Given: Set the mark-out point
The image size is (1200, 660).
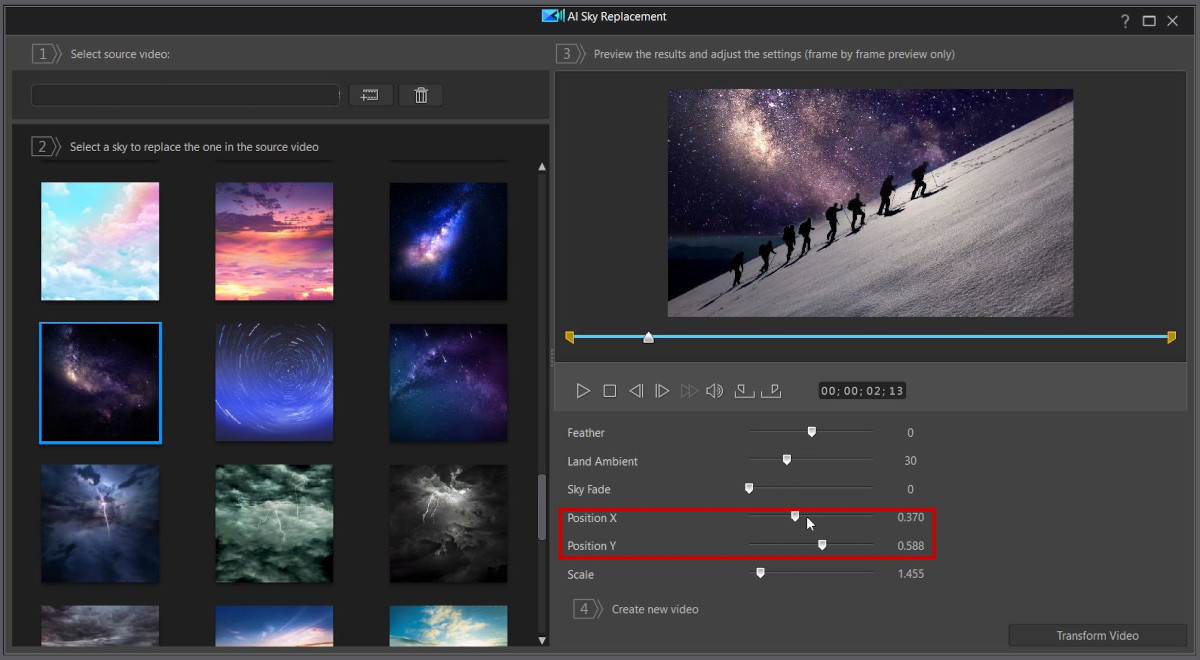Looking at the screenshot, I should [771, 391].
